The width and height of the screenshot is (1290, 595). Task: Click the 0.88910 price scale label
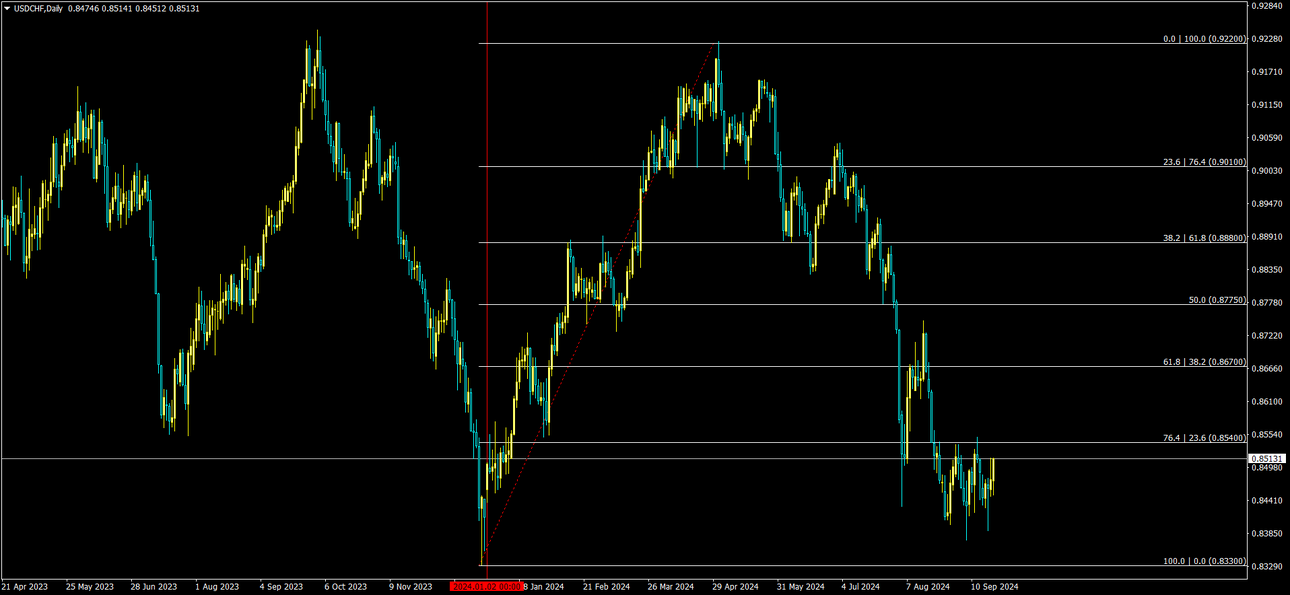point(1266,237)
